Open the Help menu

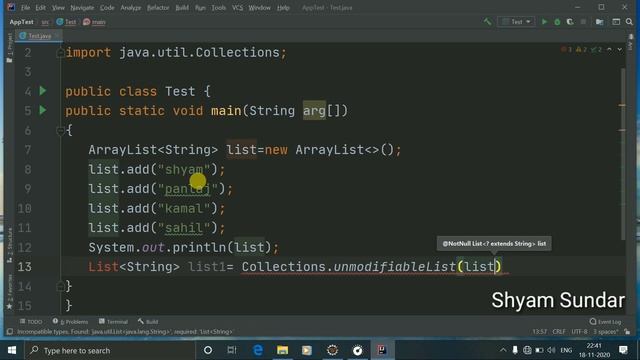[283, 7]
